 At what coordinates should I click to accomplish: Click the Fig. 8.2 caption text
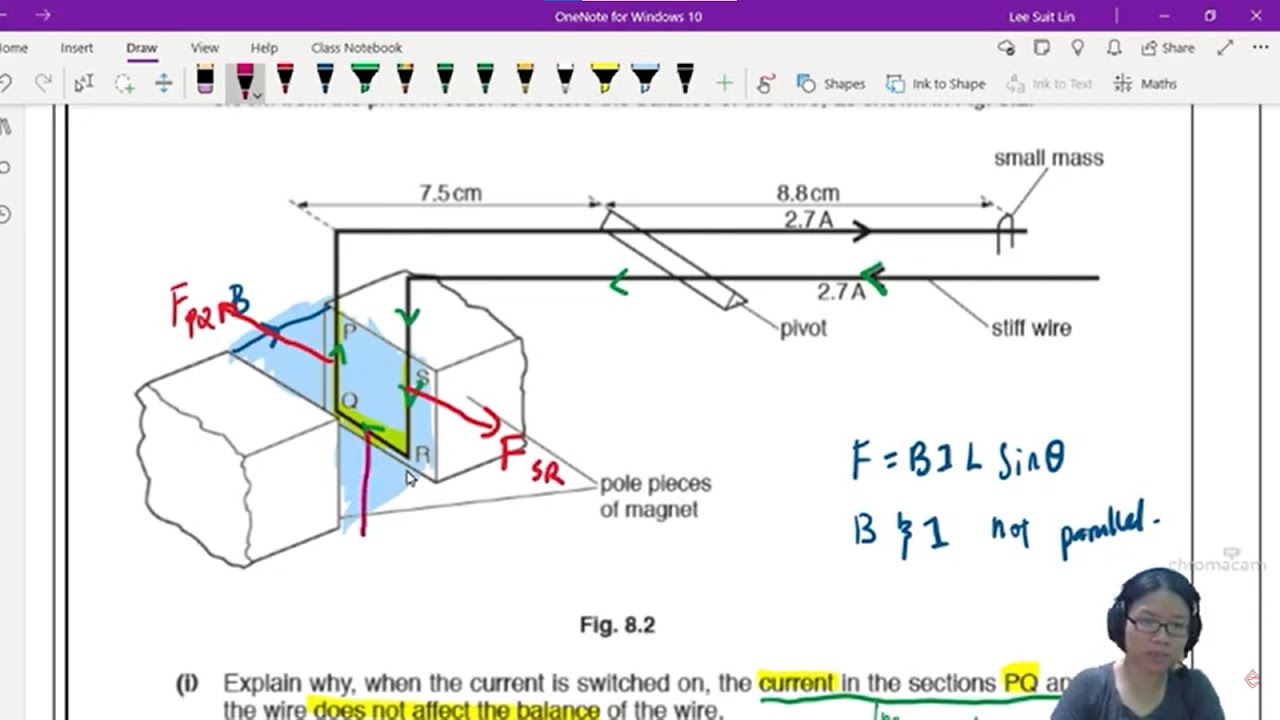[617, 625]
